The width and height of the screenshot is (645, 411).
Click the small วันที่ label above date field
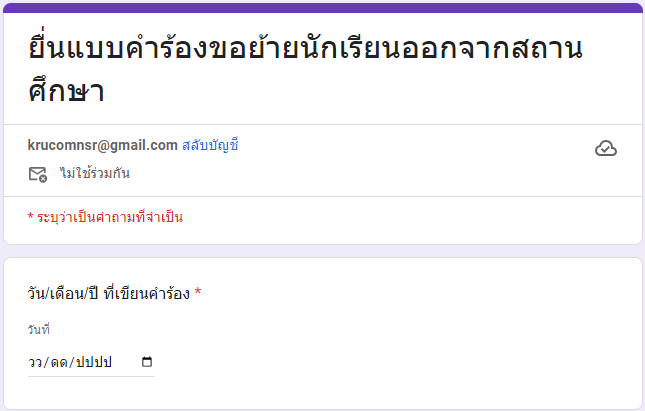click(x=39, y=330)
